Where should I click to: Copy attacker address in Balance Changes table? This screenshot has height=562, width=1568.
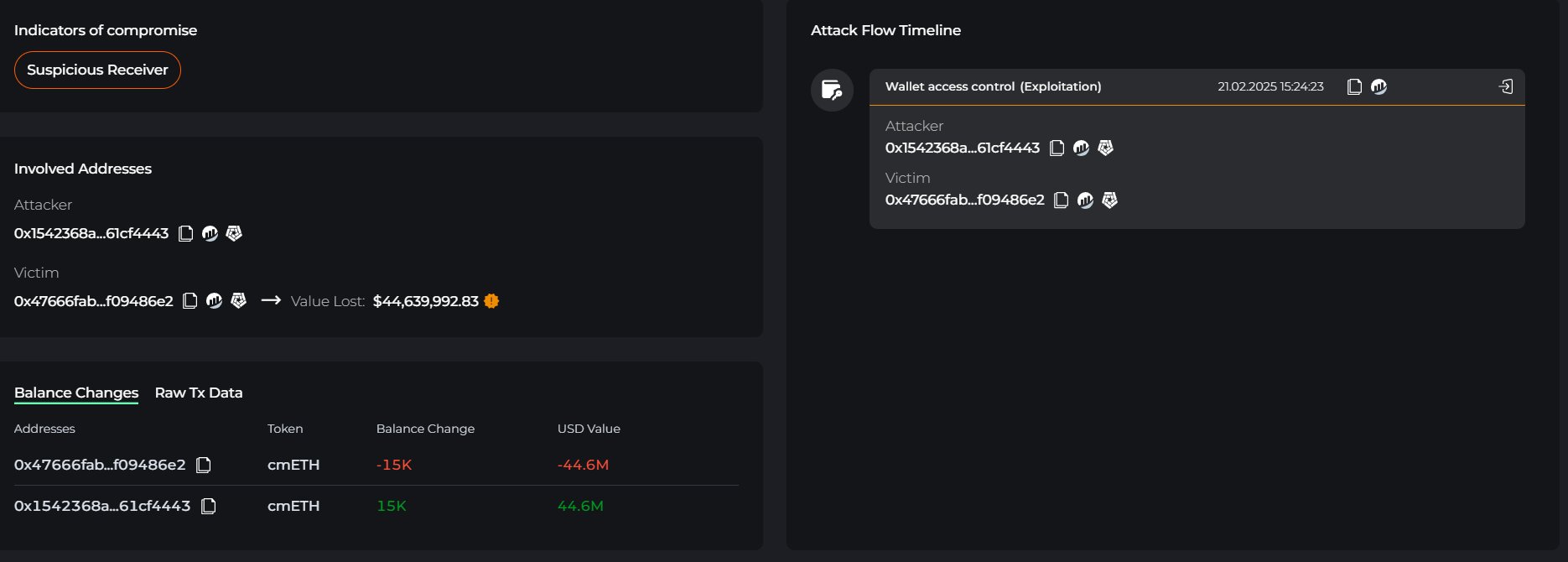pyautogui.click(x=209, y=506)
